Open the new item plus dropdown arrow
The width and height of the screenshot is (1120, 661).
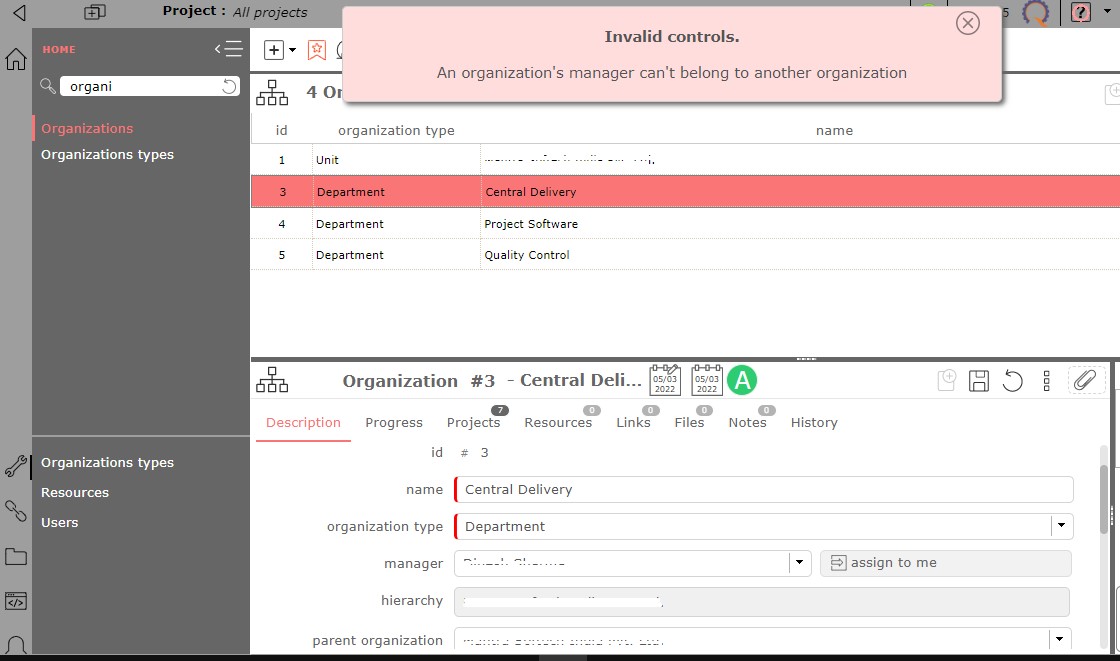[292, 50]
